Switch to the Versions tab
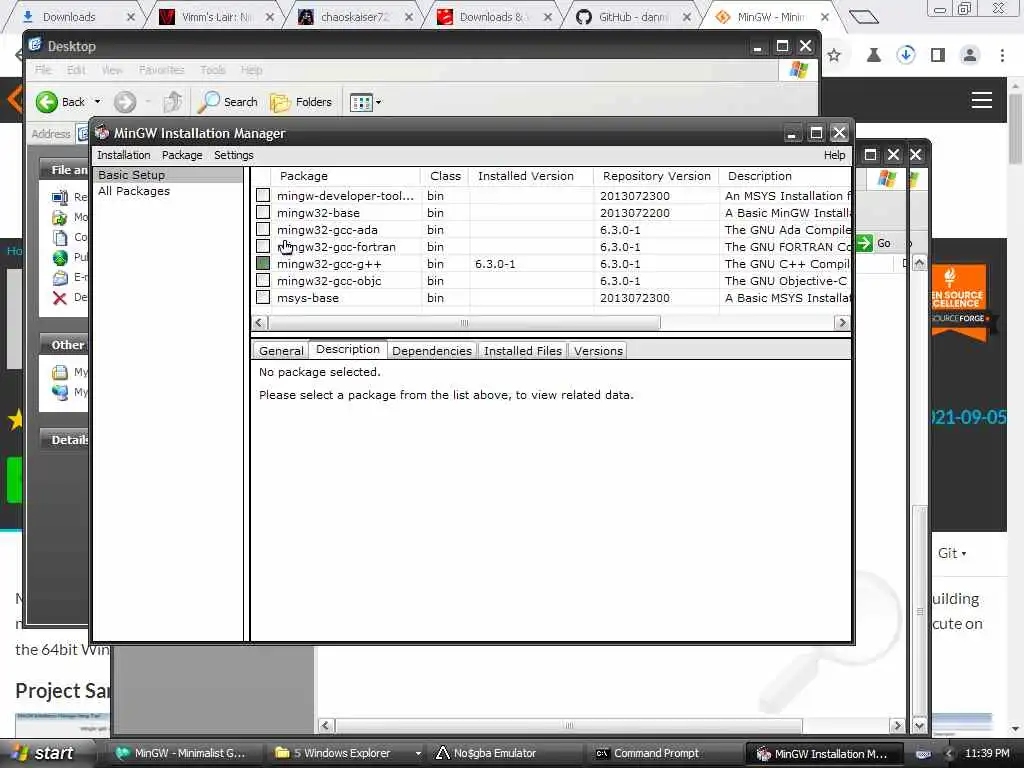This screenshot has width=1024, height=768. click(598, 351)
